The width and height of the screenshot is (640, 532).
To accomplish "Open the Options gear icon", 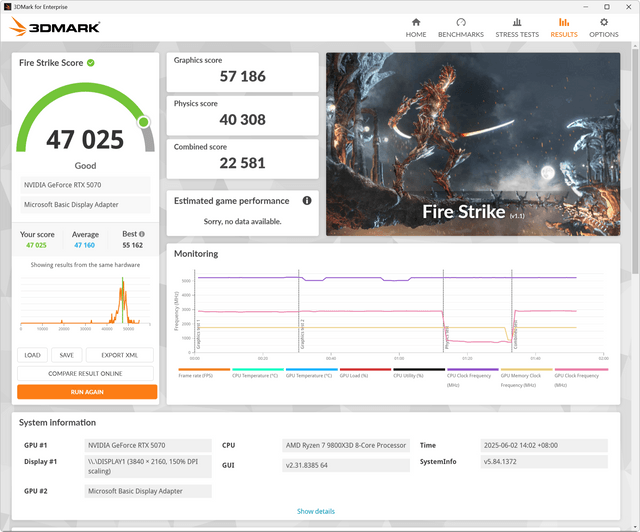I will (x=604, y=22).
